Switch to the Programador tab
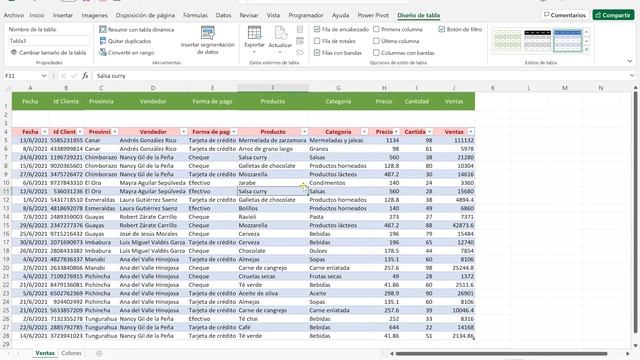This screenshot has width=640, height=360. tap(306, 15)
